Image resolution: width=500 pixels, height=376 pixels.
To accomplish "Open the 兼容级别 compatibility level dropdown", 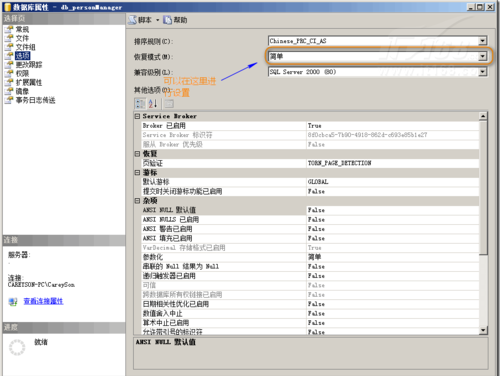I will coord(483,72).
